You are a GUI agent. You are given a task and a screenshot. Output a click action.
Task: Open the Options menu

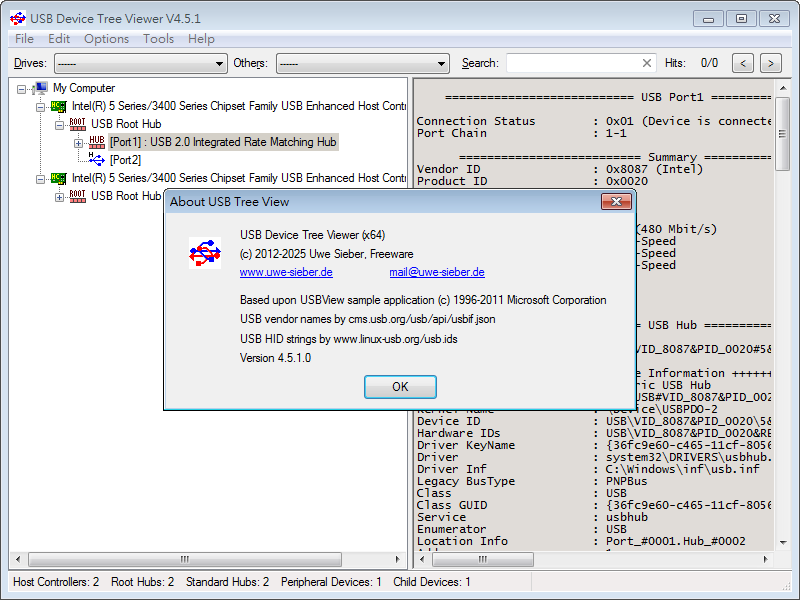click(x=106, y=39)
